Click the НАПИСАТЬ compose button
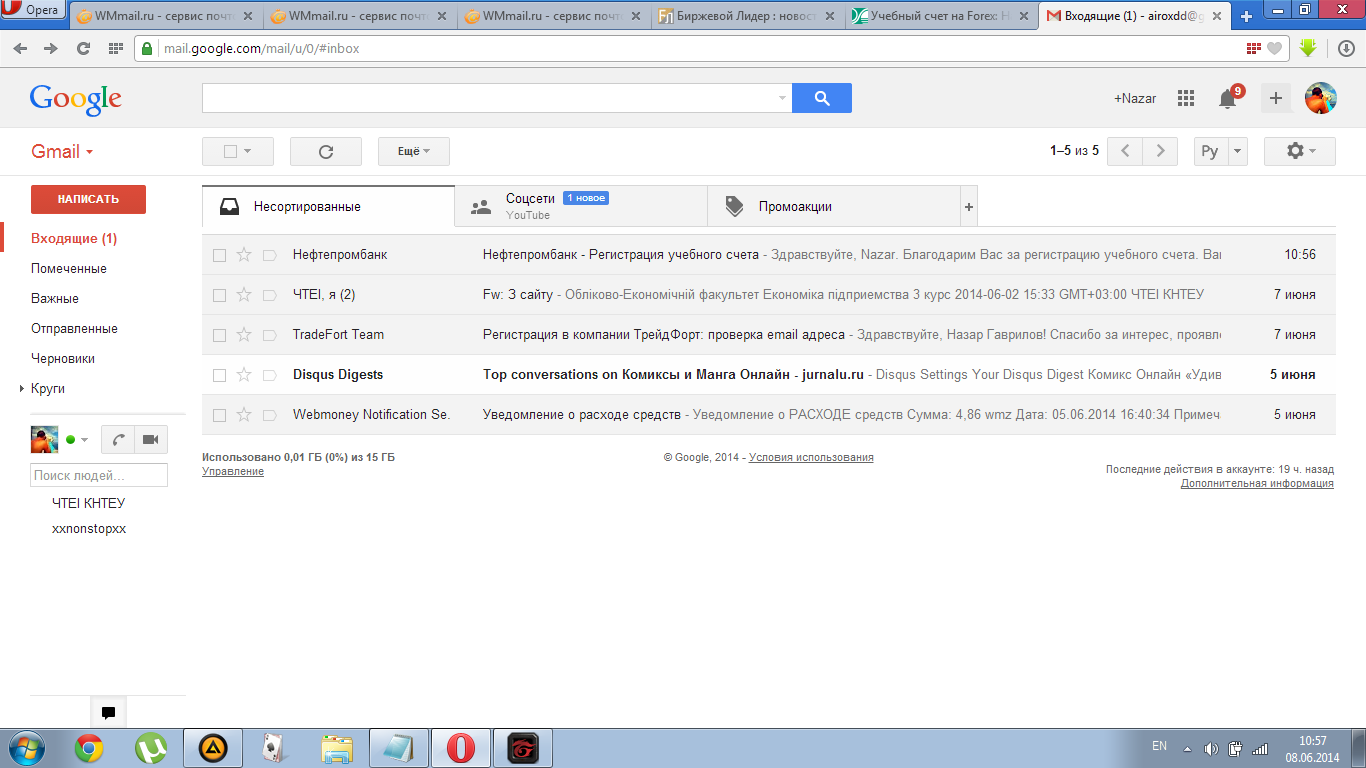1366x768 pixels. click(88, 199)
